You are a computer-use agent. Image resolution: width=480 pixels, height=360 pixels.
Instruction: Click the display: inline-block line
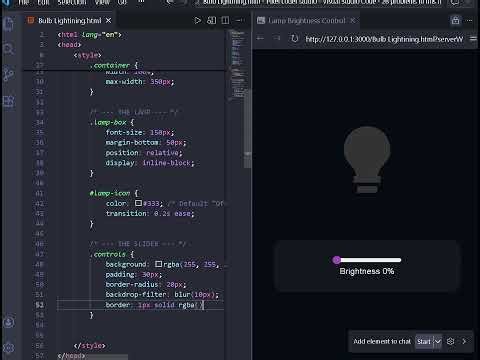(150, 163)
